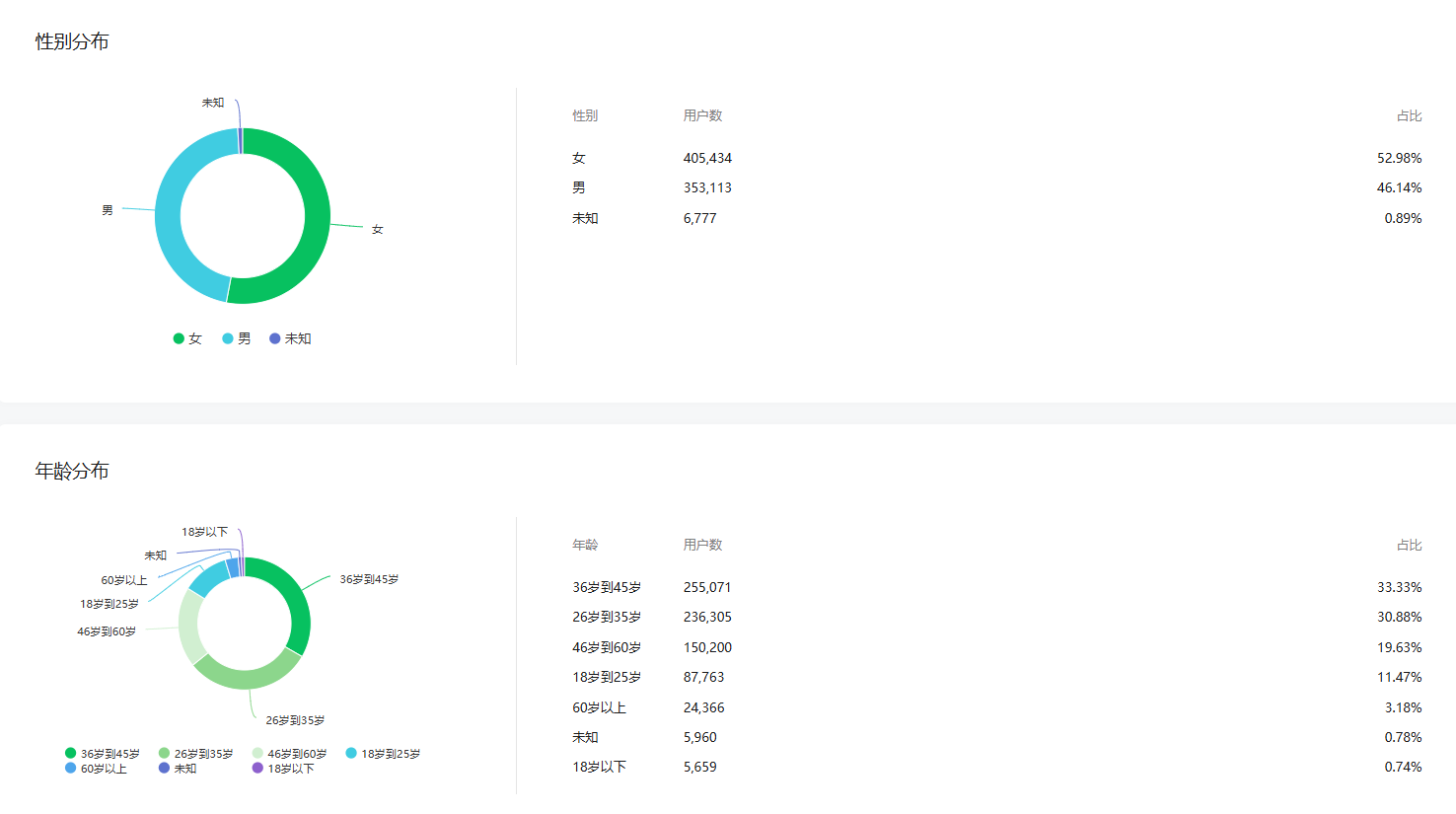This screenshot has height=814, width=1456.
Task: Click percentage 3.18%
Action: point(1403,707)
